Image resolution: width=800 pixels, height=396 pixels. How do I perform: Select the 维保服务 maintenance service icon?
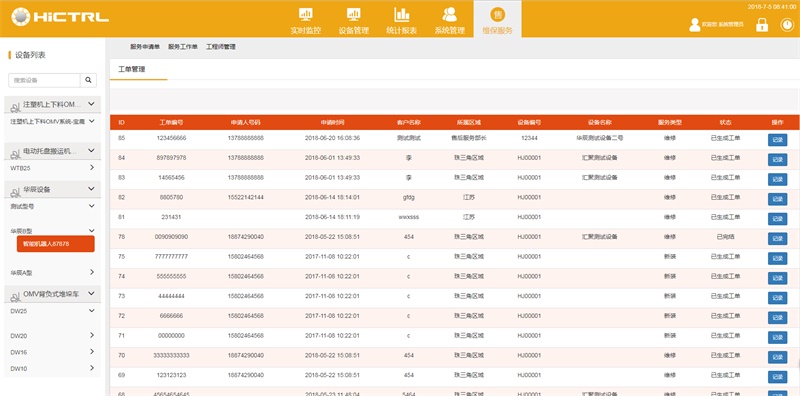point(497,14)
